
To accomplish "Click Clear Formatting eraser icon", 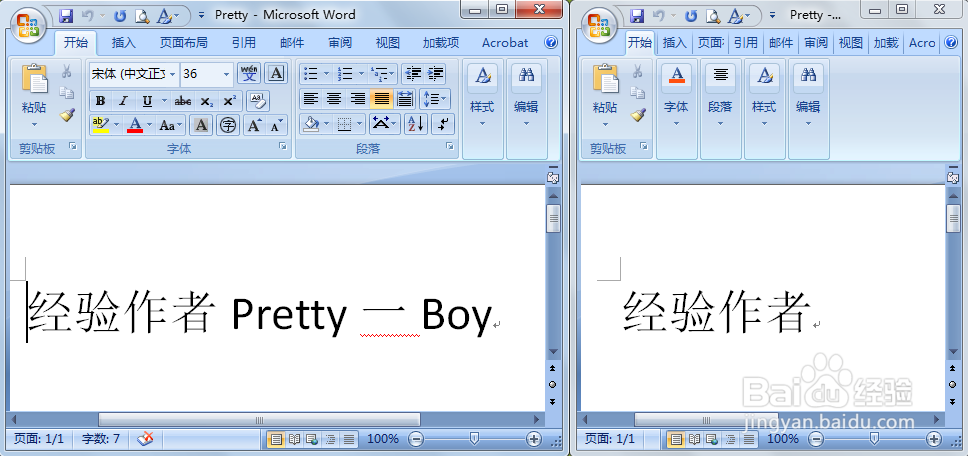I will (x=257, y=101).
